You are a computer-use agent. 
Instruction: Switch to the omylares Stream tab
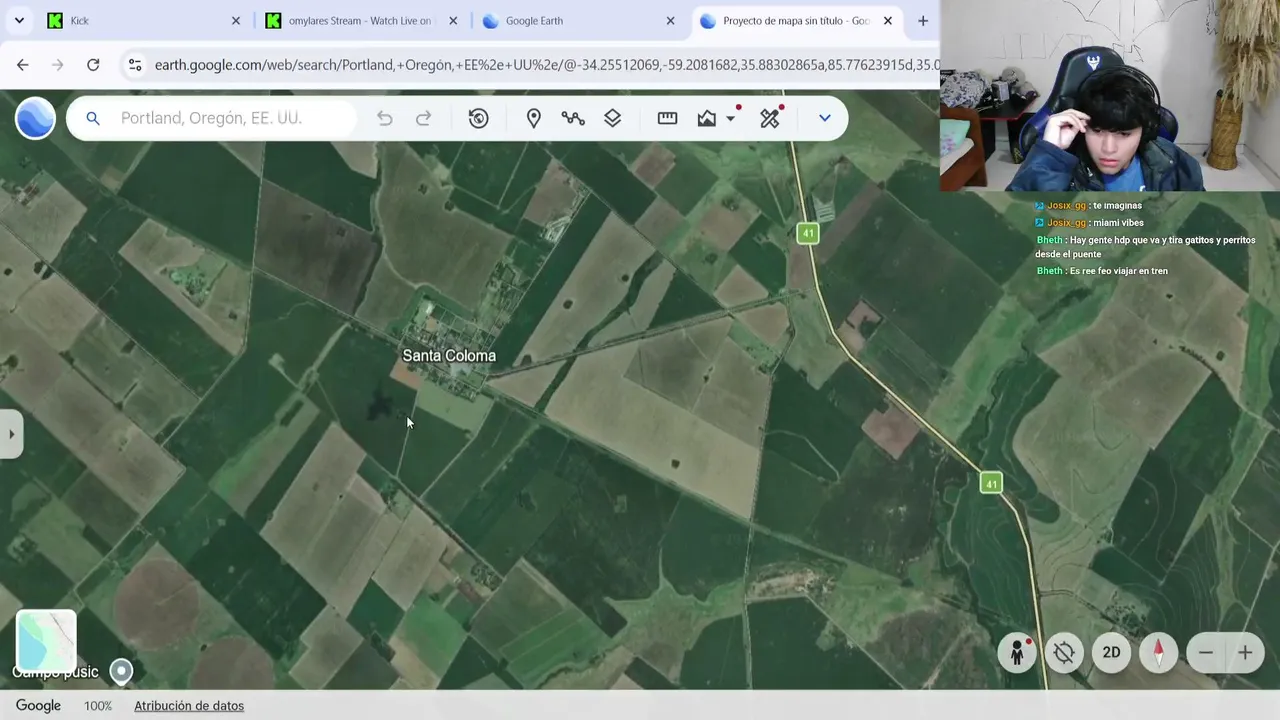[360, 21]
